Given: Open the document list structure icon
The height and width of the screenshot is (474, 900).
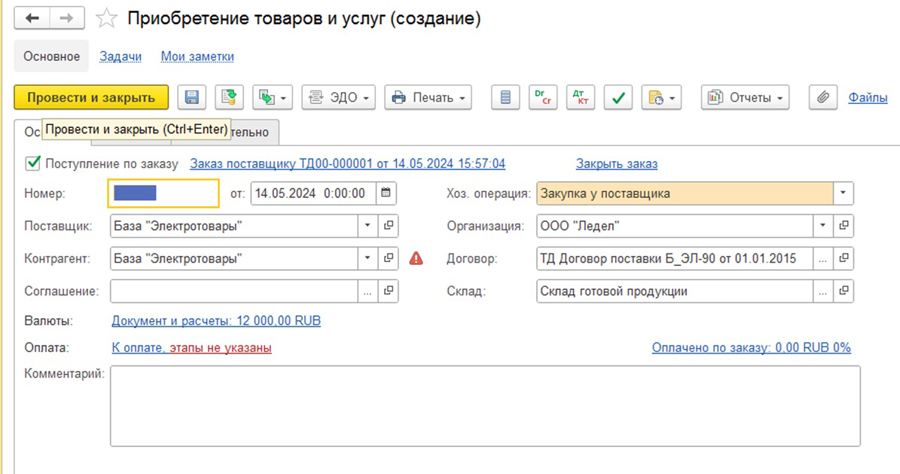Looking at the screenshot, I should click(x=506, y=97).
